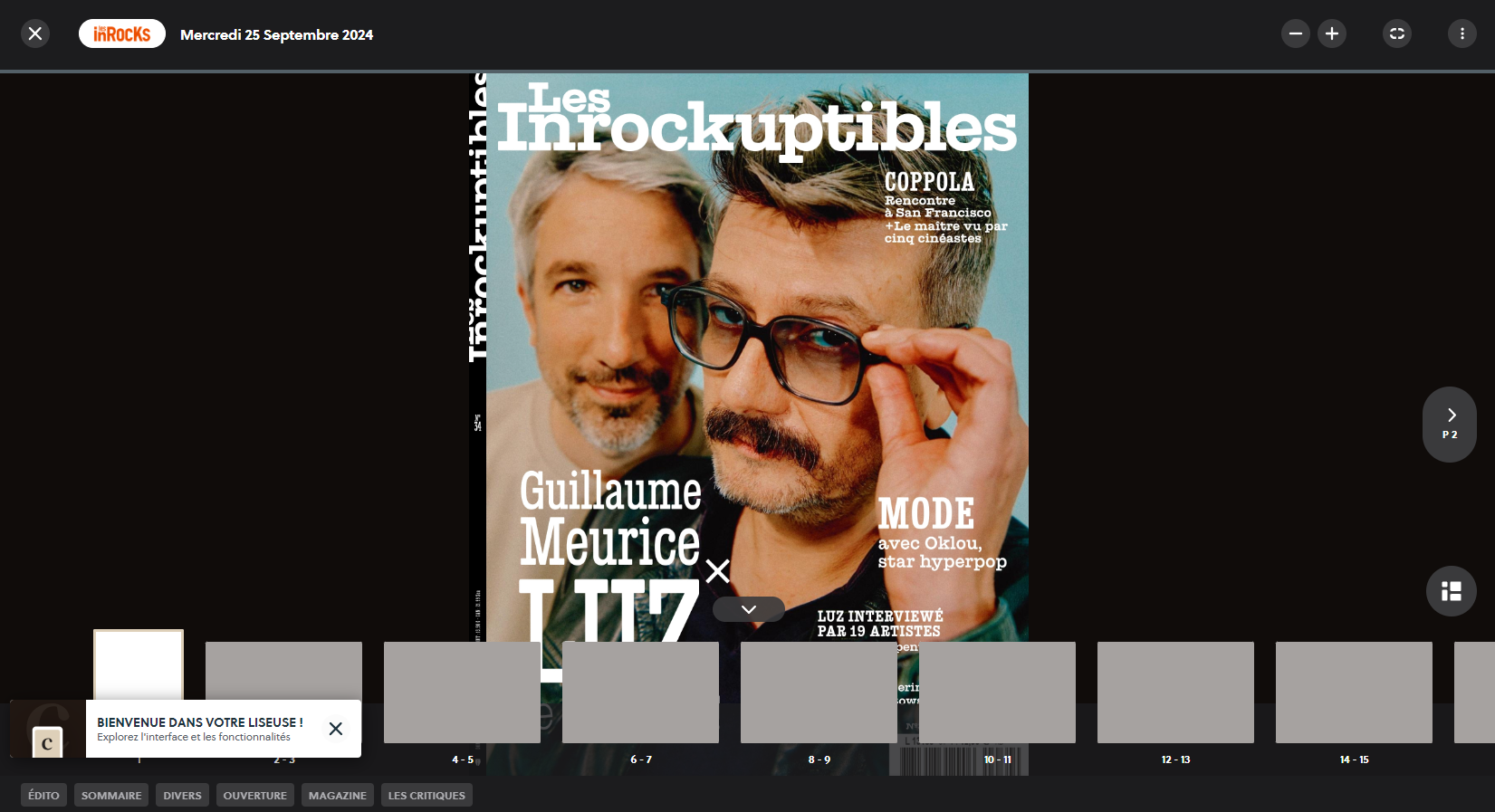Open the pages 8 - 9 thumbnail
This screenshot has width=1495, height=812.
pos(819,693)
